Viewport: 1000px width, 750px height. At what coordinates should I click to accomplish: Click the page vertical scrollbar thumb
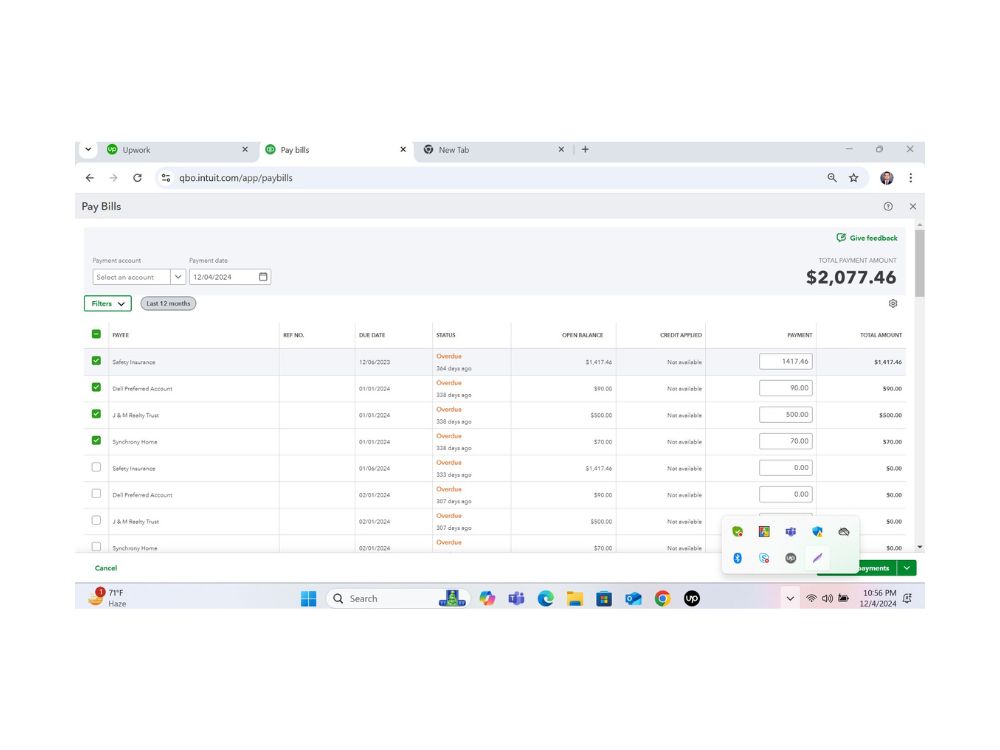click(x=919, y=263)
